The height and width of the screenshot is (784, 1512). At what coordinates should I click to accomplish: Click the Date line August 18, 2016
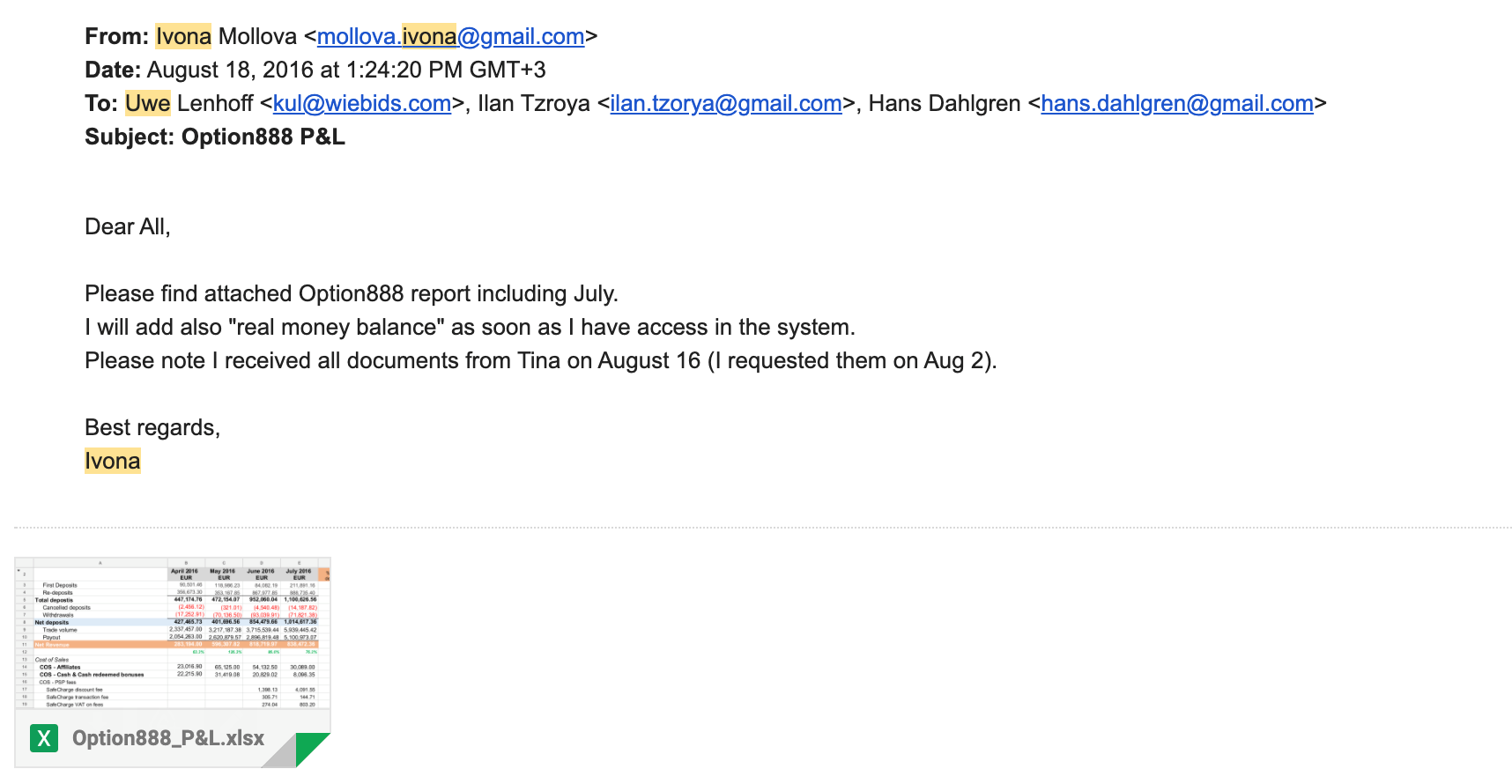[315, 70]
